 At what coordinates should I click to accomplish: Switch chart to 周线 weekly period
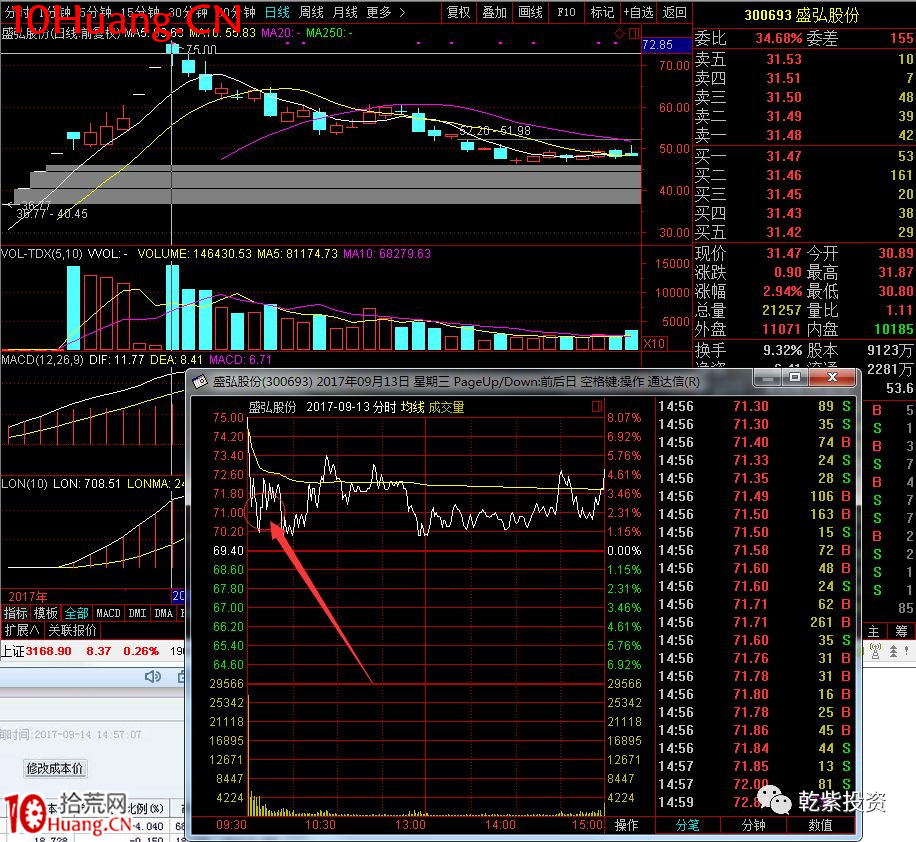coord(311,12)
